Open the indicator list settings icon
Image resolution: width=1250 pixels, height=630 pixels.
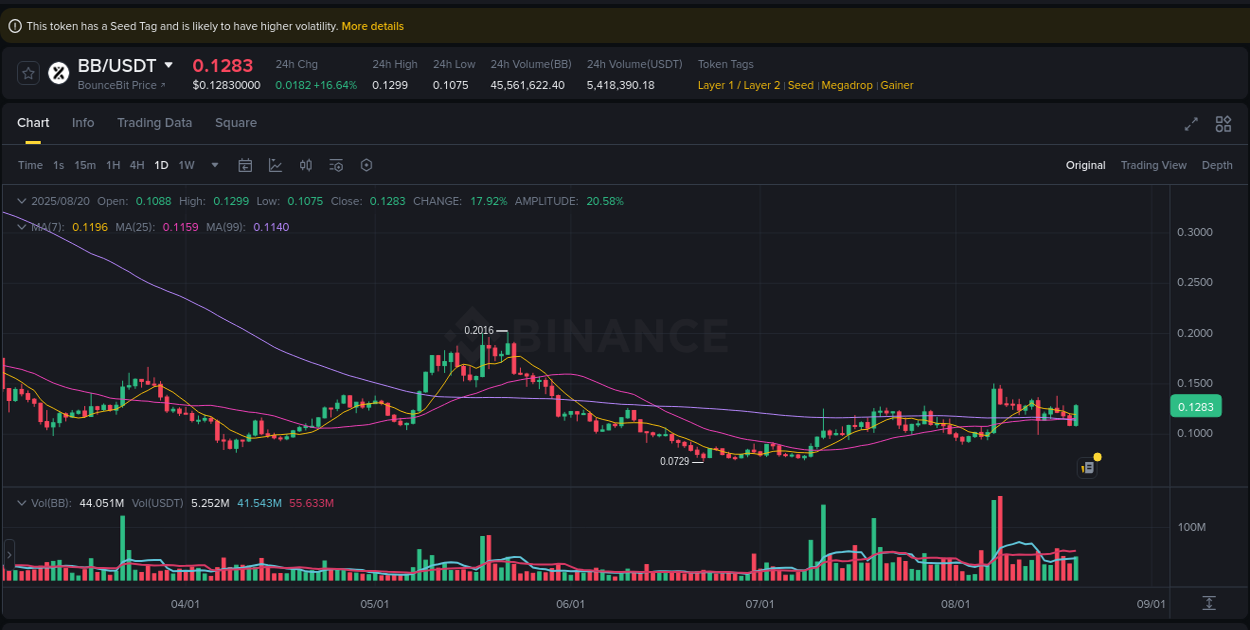click(336, 165)
